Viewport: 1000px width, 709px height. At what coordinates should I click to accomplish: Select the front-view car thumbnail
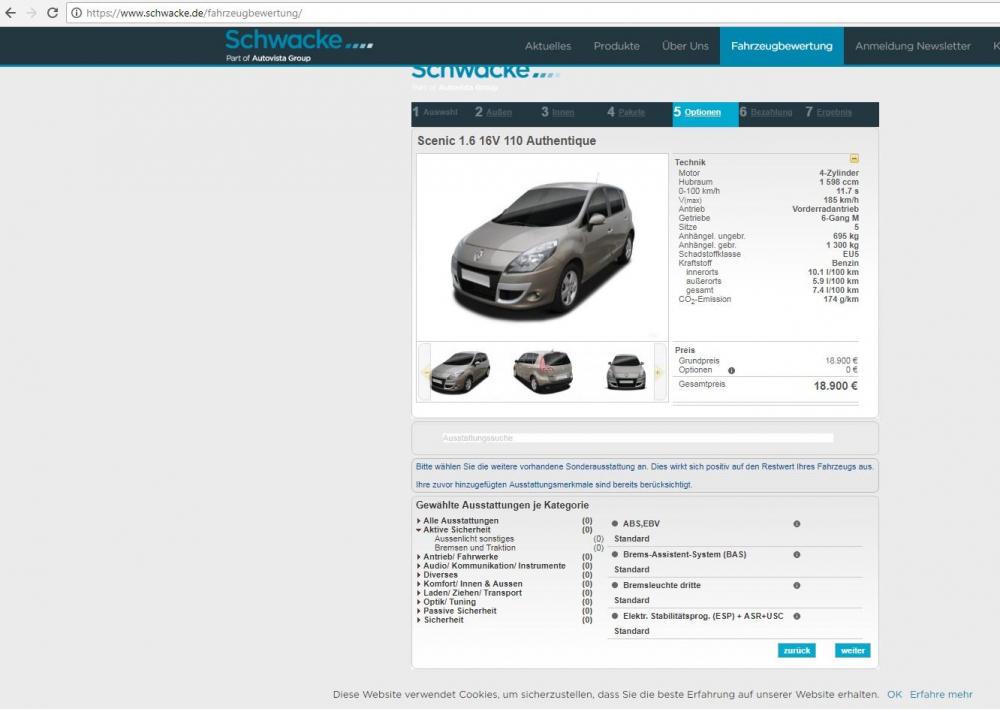point(626,372)
